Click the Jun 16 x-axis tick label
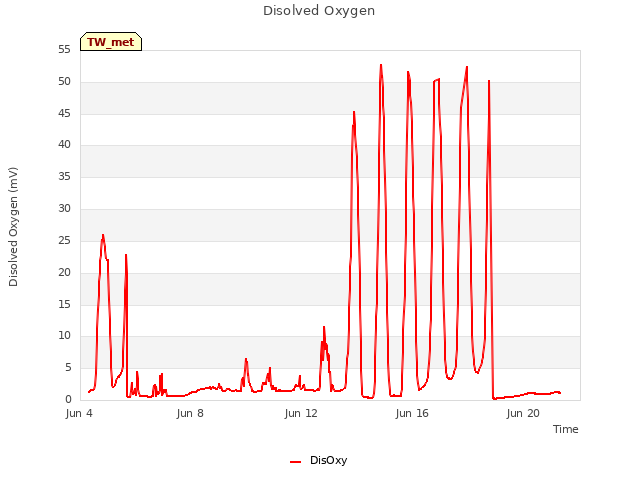Screen dimensions: 640x480 pyautogui.click(x=412, y=413)
